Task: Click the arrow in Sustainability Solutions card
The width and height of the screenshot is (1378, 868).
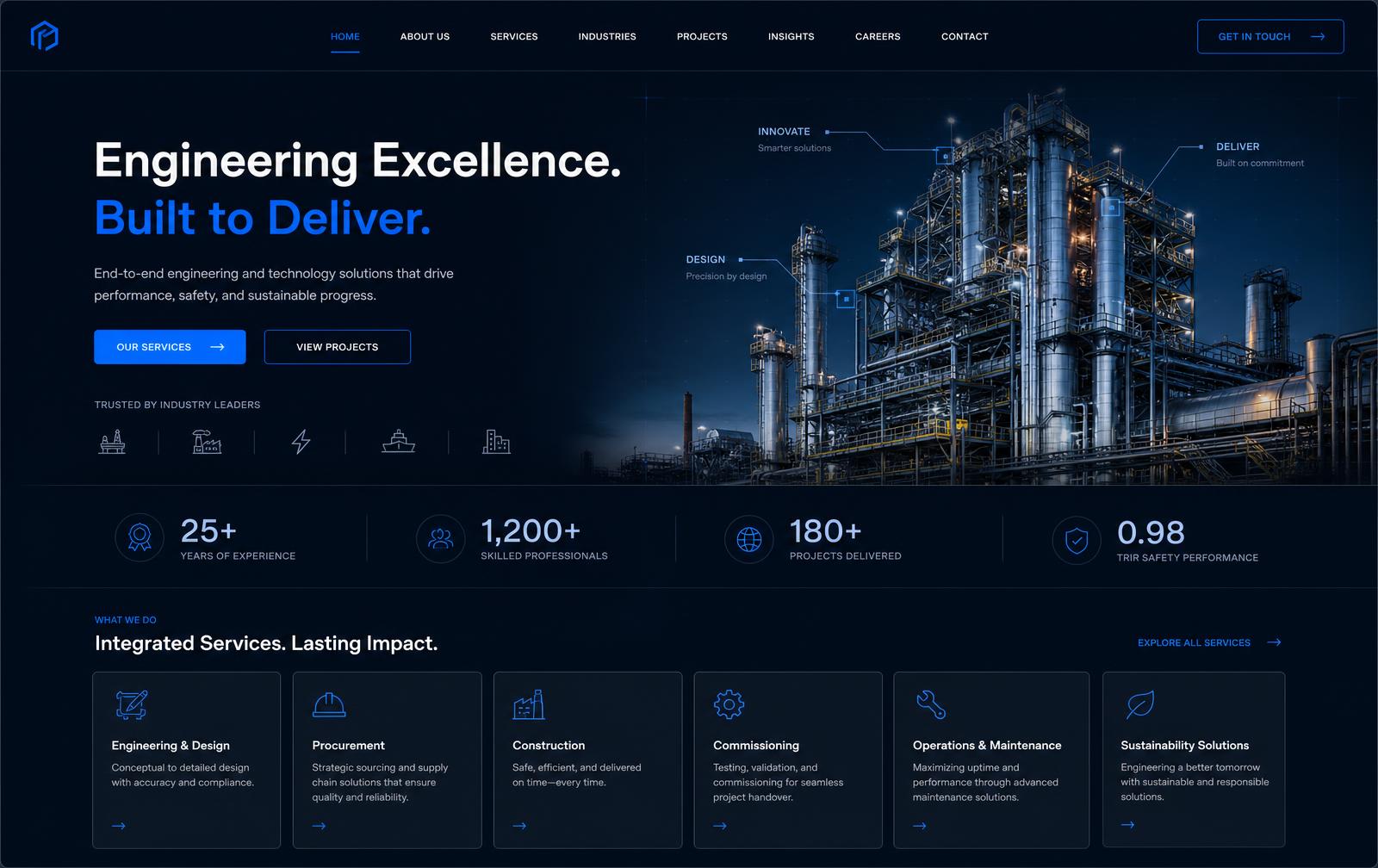Action: tap(1127, 825)
